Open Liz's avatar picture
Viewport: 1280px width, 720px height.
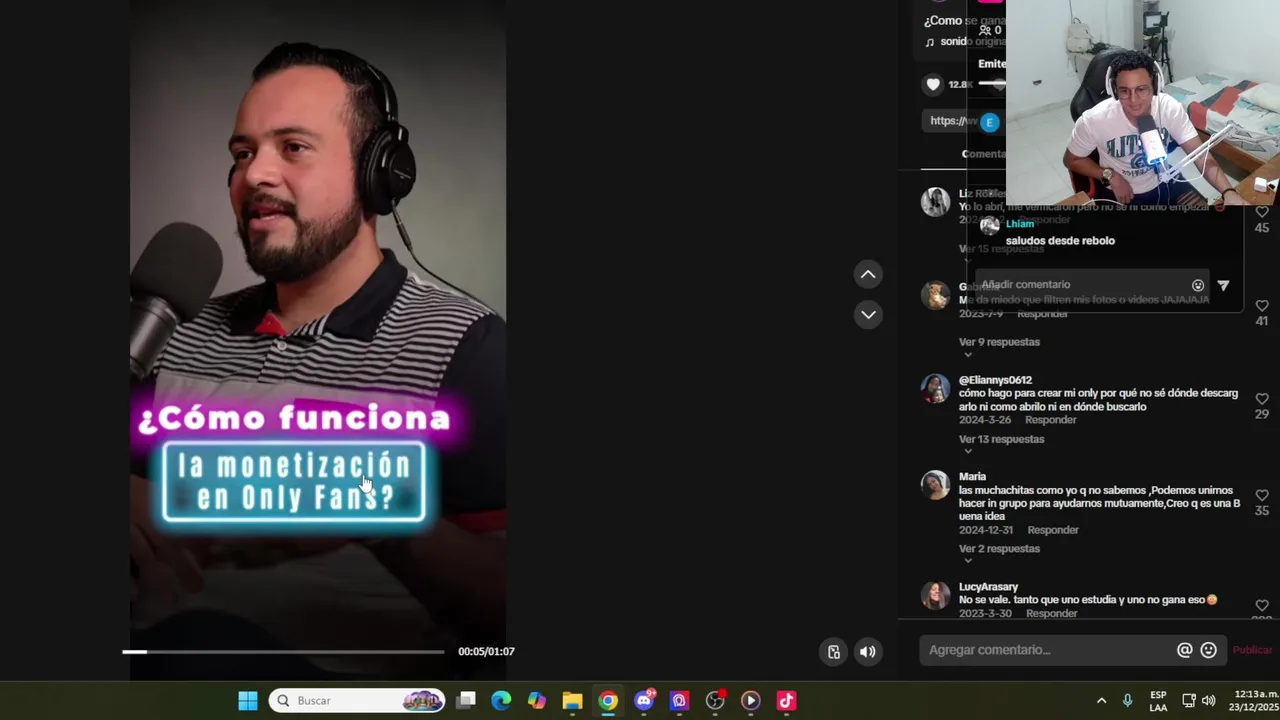935,202
